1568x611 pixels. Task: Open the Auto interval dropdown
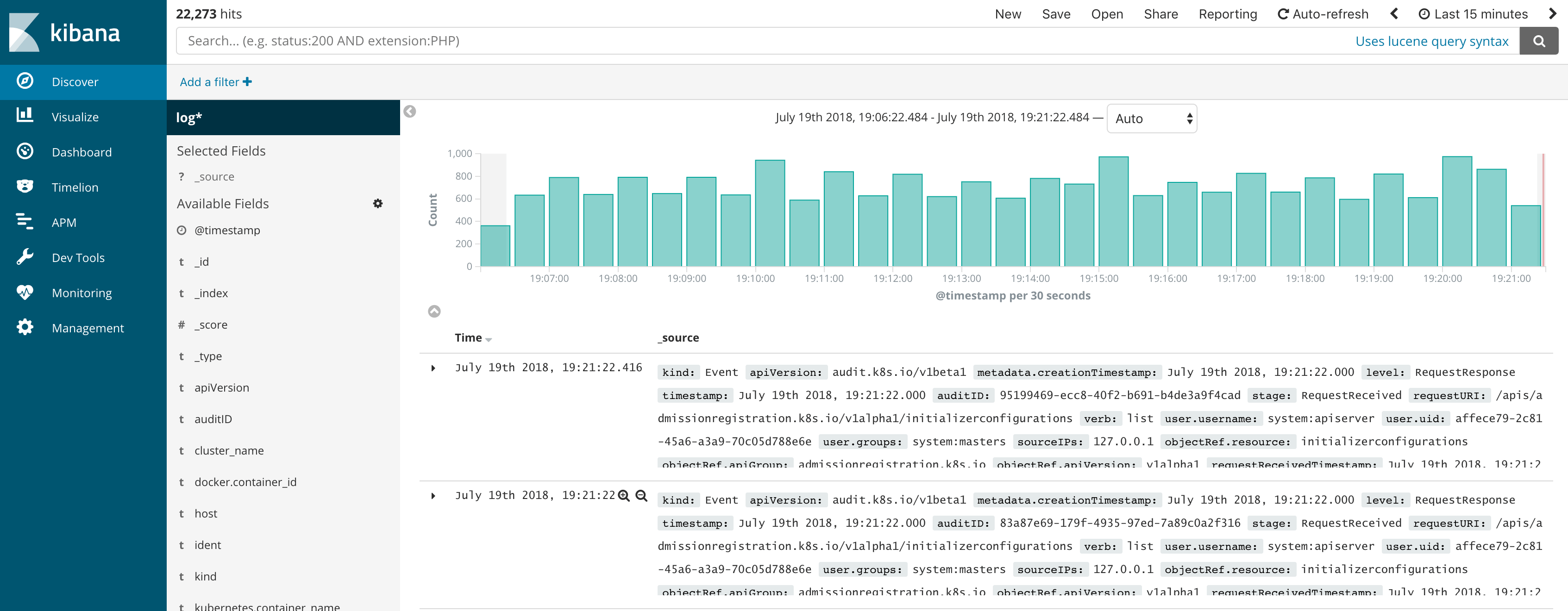click(x=1151, y=118)
